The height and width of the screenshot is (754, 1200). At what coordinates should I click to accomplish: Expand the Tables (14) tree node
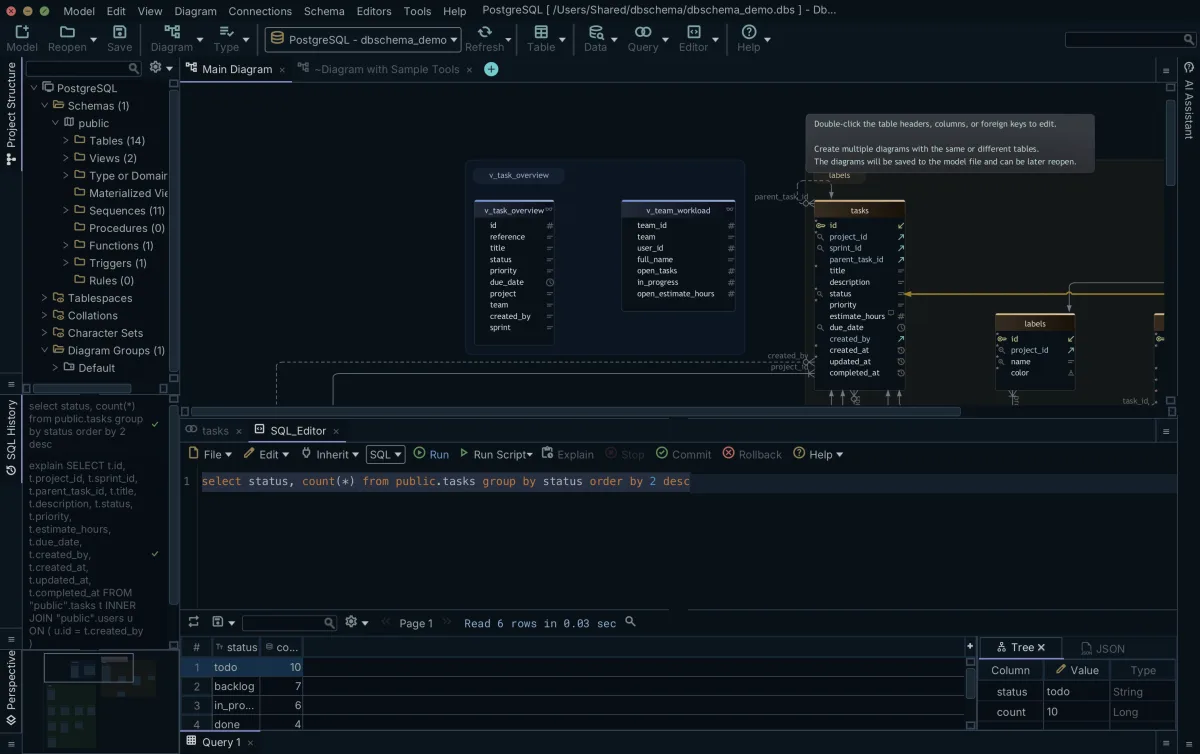[x=66, y=141]
